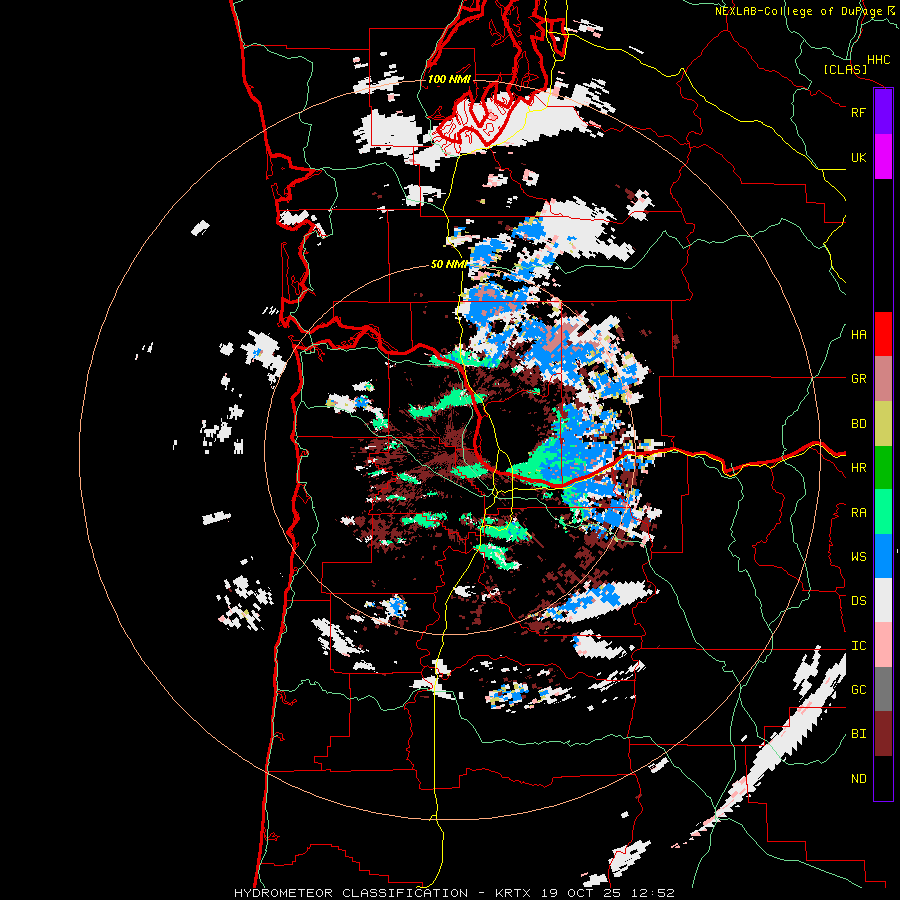This screenshot has height=900, width=900.
Task: Click the 'ND' legend label text
Action: click(x=858, y=779)
